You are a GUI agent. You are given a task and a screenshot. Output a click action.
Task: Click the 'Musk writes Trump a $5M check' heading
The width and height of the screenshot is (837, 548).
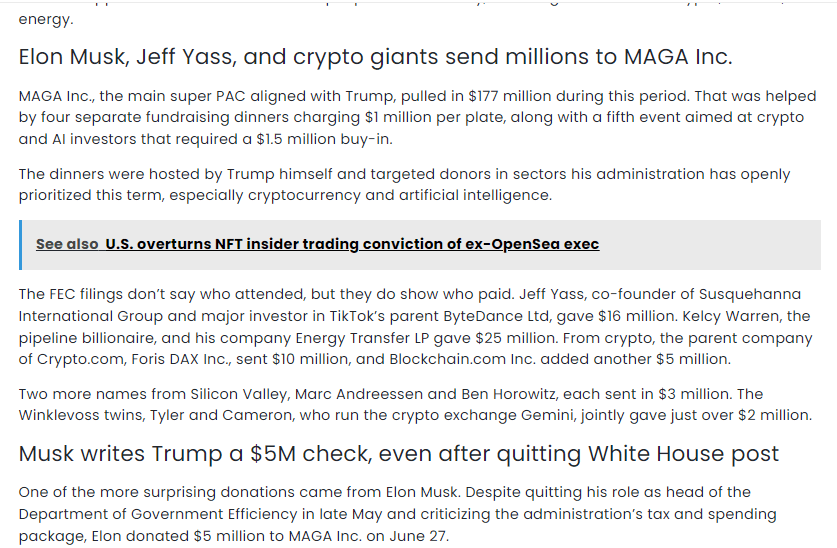(399, 454)
